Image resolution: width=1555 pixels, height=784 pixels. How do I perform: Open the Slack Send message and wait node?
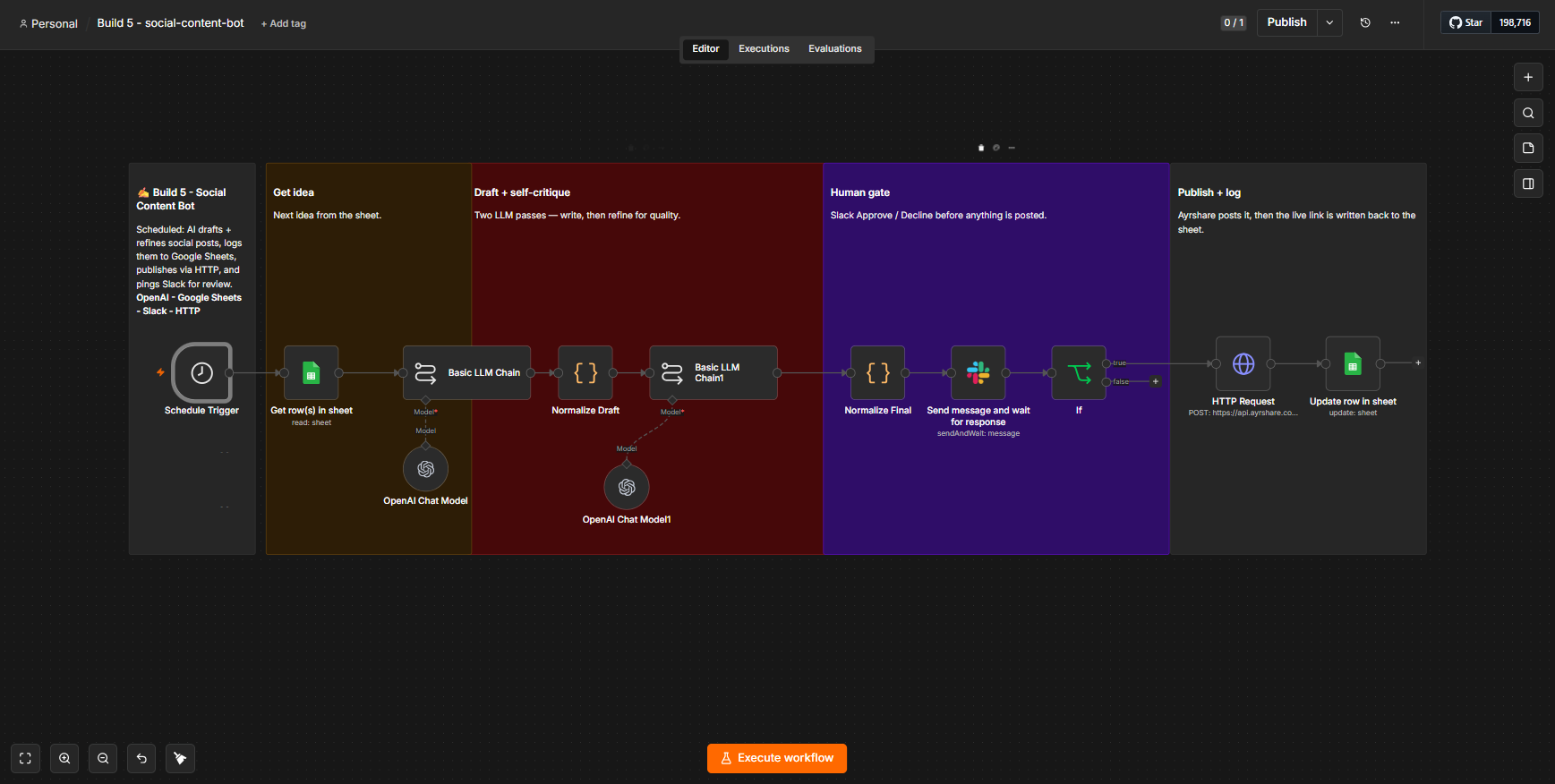pyautogui.click(x=978, y=372)
